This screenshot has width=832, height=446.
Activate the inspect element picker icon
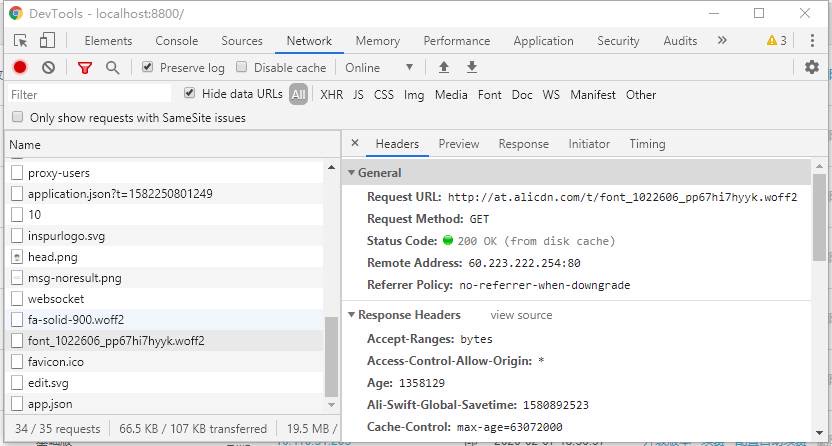coord(21,41)
